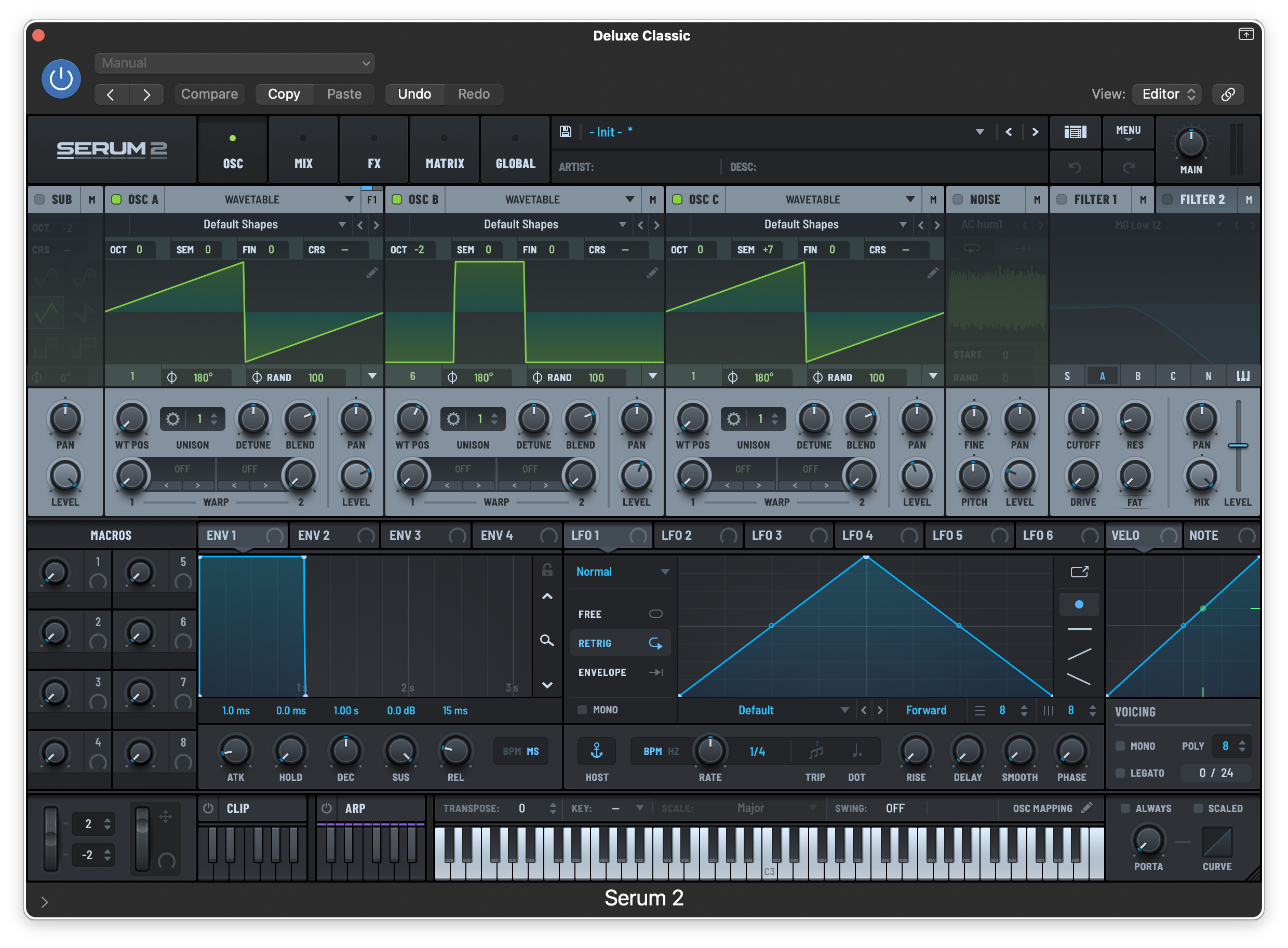Click the window expand icon top right

[x=1245, y=34]
